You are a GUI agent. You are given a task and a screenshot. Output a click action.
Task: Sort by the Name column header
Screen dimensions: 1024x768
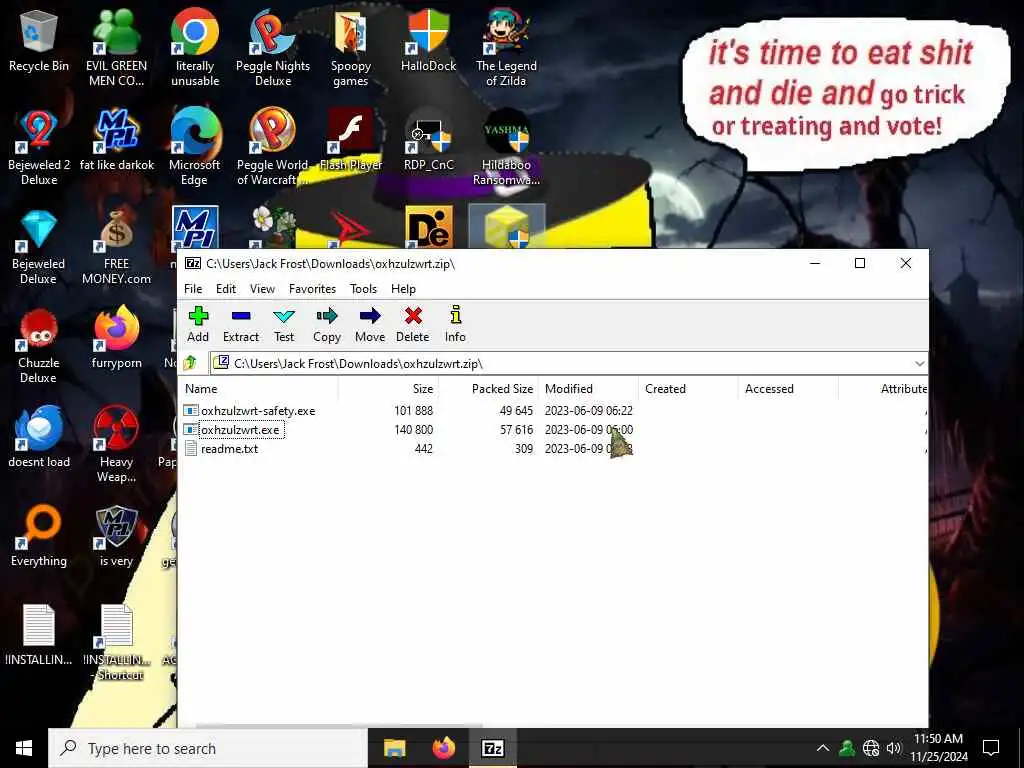coord(259,389)
